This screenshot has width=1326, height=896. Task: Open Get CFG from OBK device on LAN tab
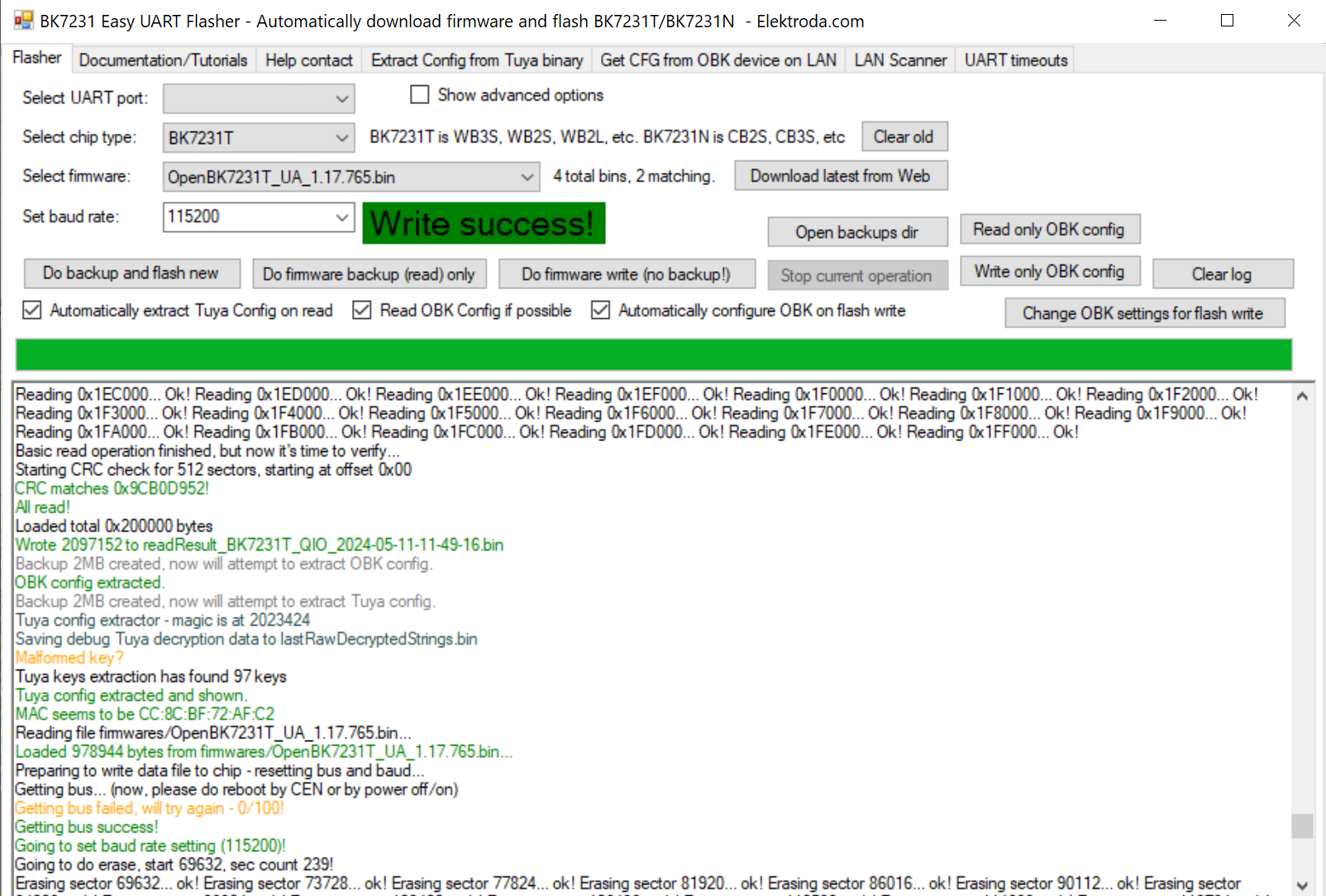point(718,60)
